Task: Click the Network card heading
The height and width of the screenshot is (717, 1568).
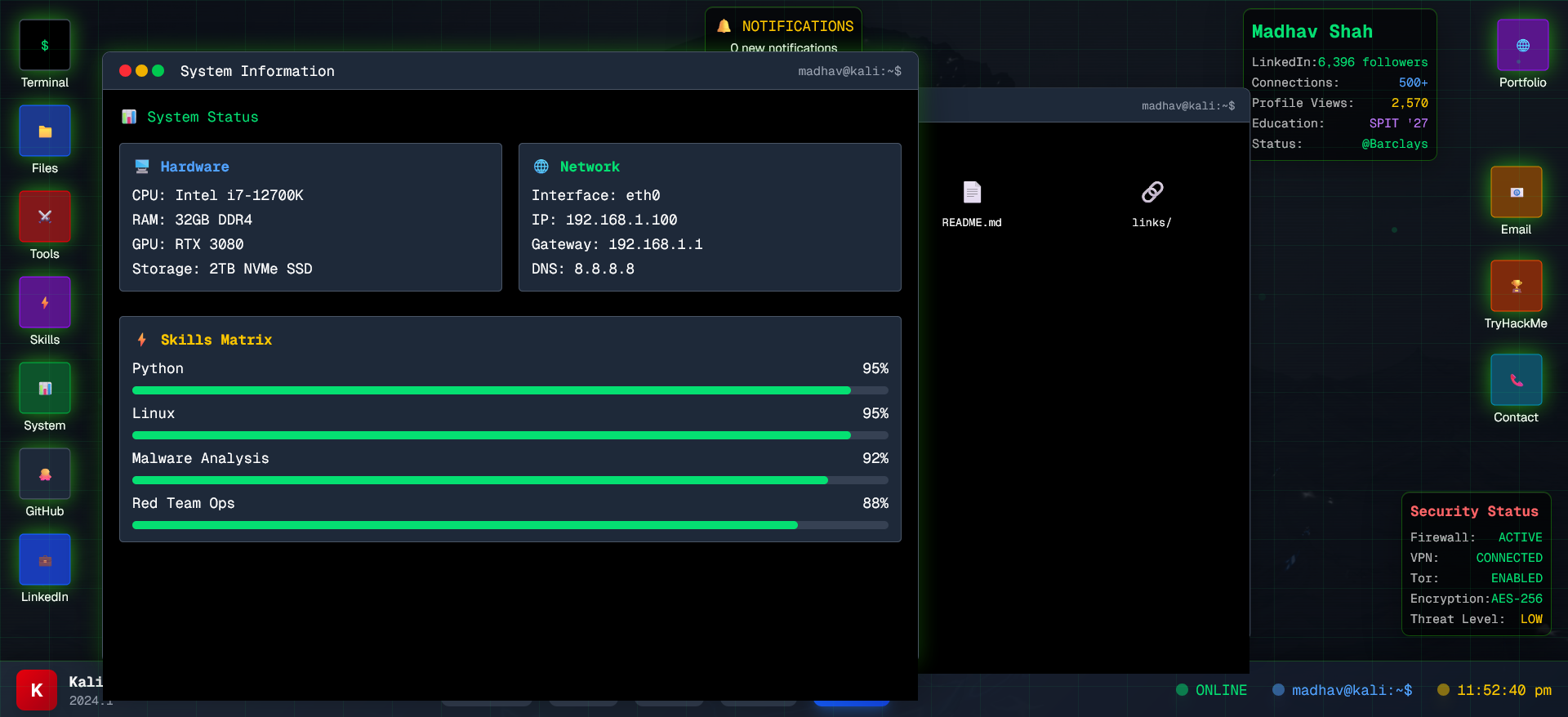Action: tap(590, 167)
